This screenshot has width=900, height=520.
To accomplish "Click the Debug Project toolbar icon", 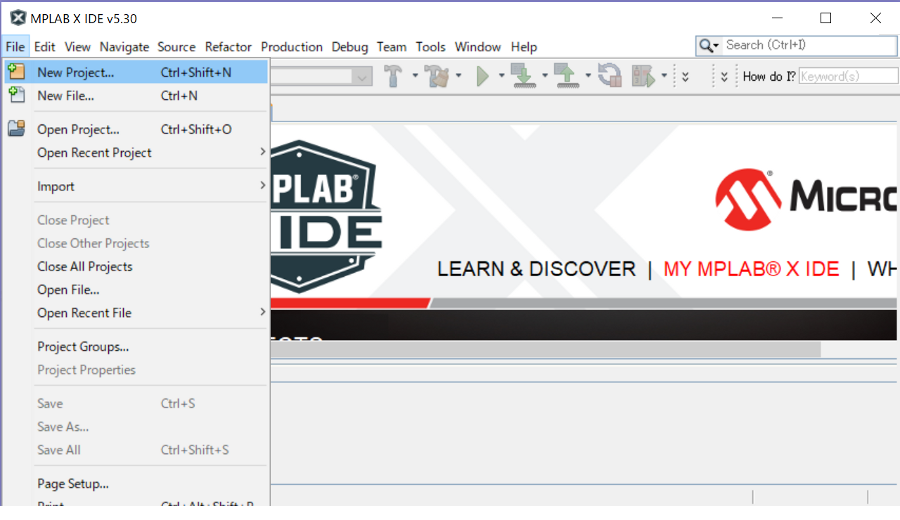I will click(x=643, y=76).
